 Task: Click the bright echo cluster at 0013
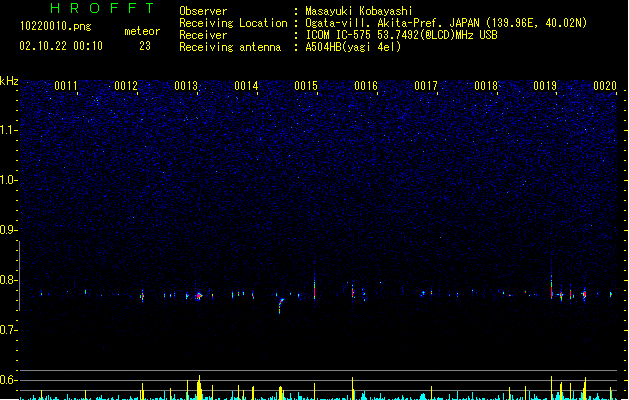coord(199,296)
